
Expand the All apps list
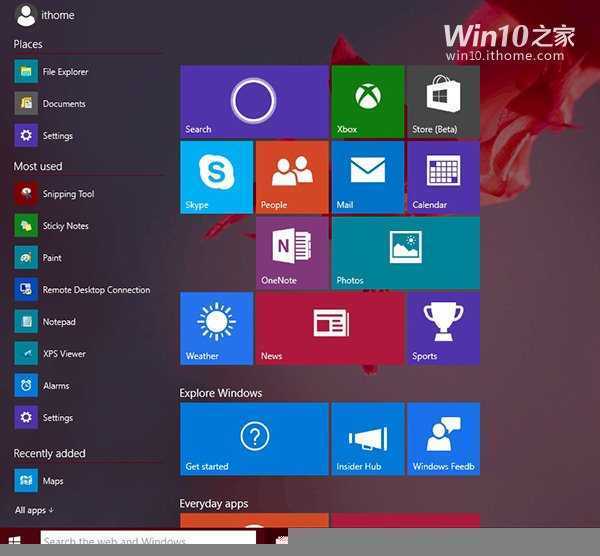(34, 510)
